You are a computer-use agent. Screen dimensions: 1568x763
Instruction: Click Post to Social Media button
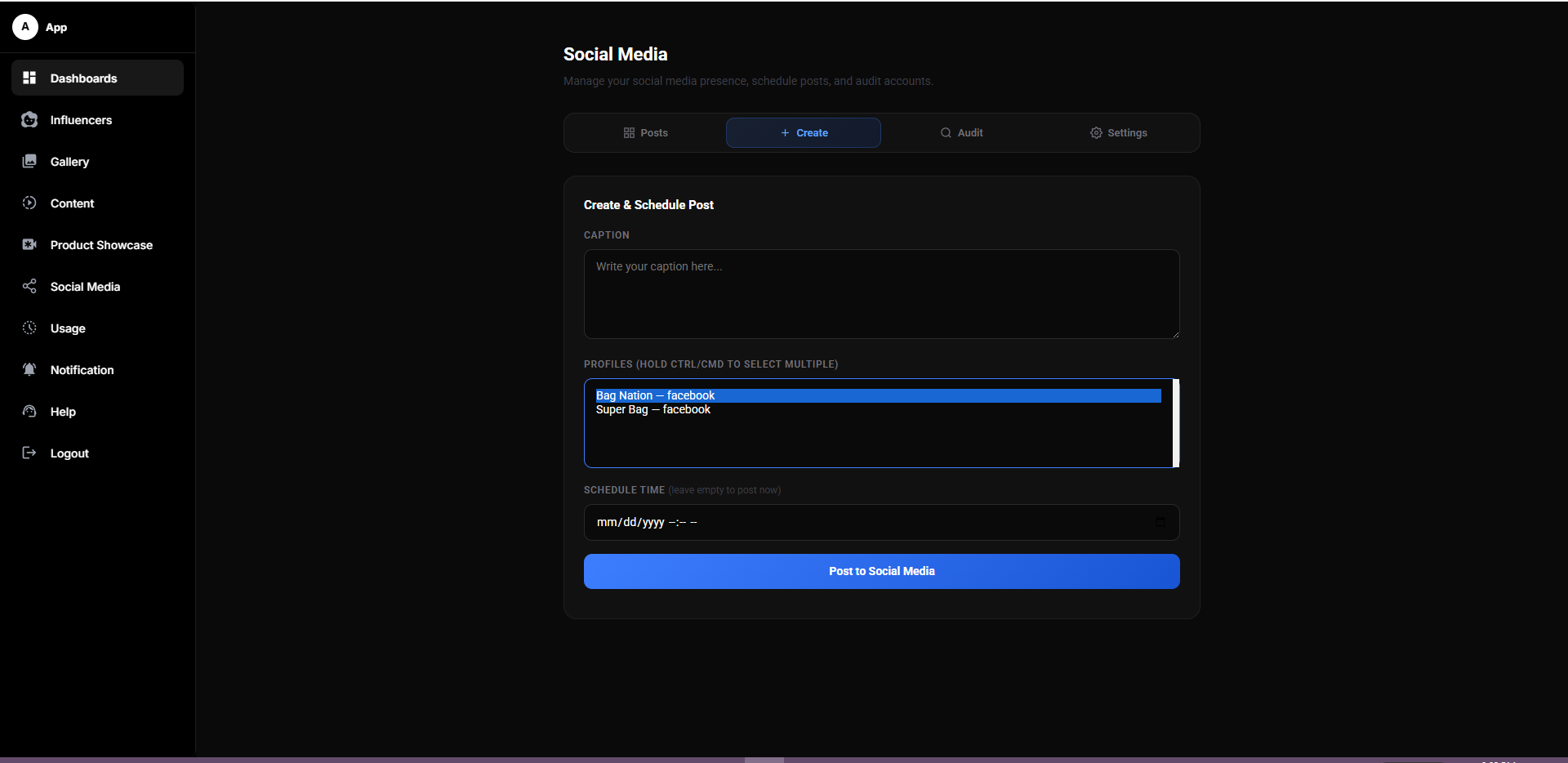(x=882, y=571)
